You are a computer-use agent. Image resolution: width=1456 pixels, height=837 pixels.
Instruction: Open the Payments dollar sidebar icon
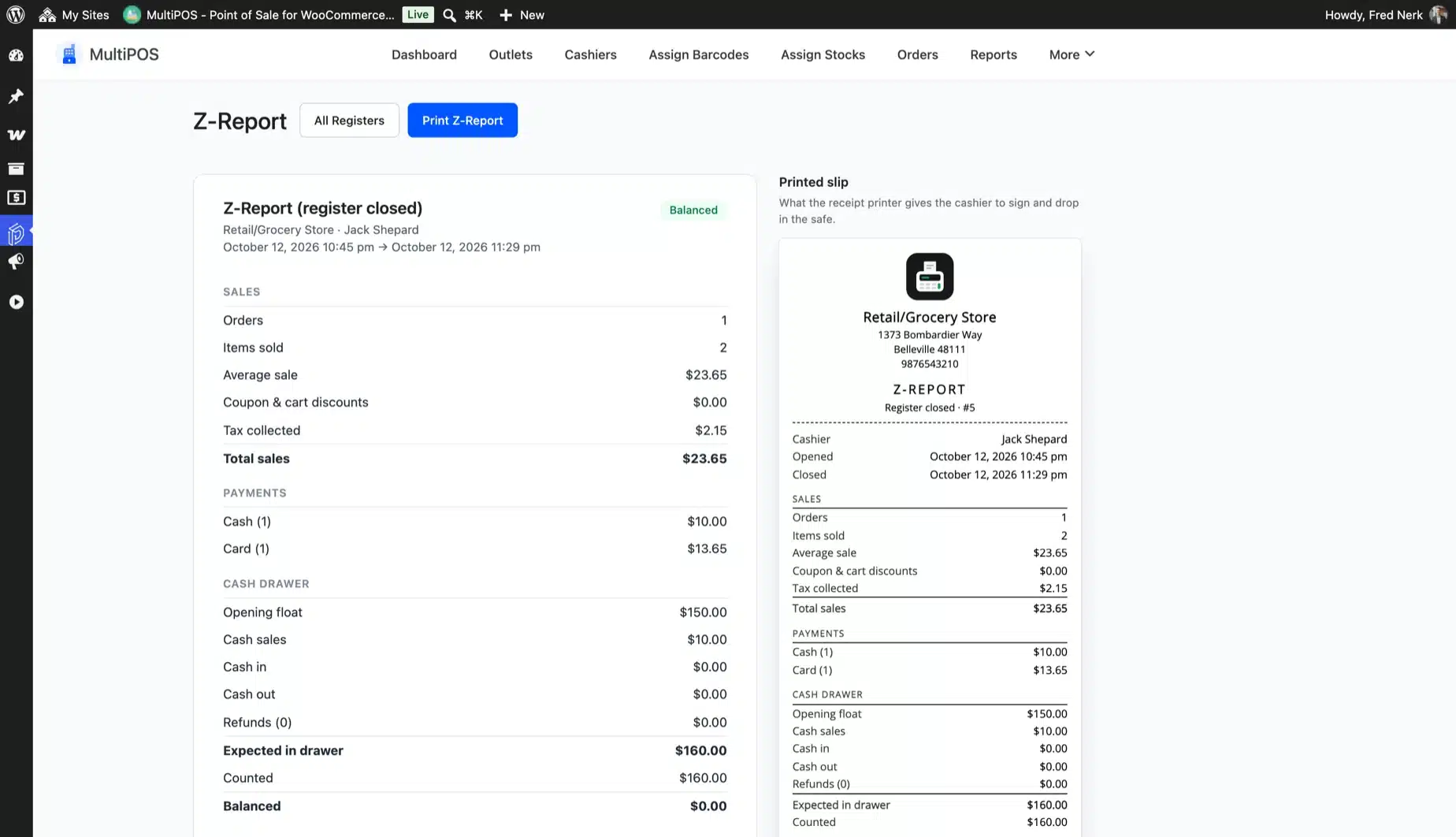(16, 198)
